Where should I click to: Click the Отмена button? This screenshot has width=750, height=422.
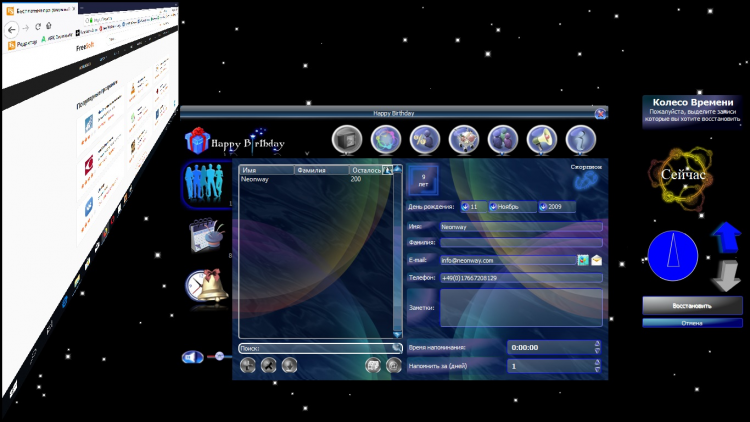tap(692, 323)
